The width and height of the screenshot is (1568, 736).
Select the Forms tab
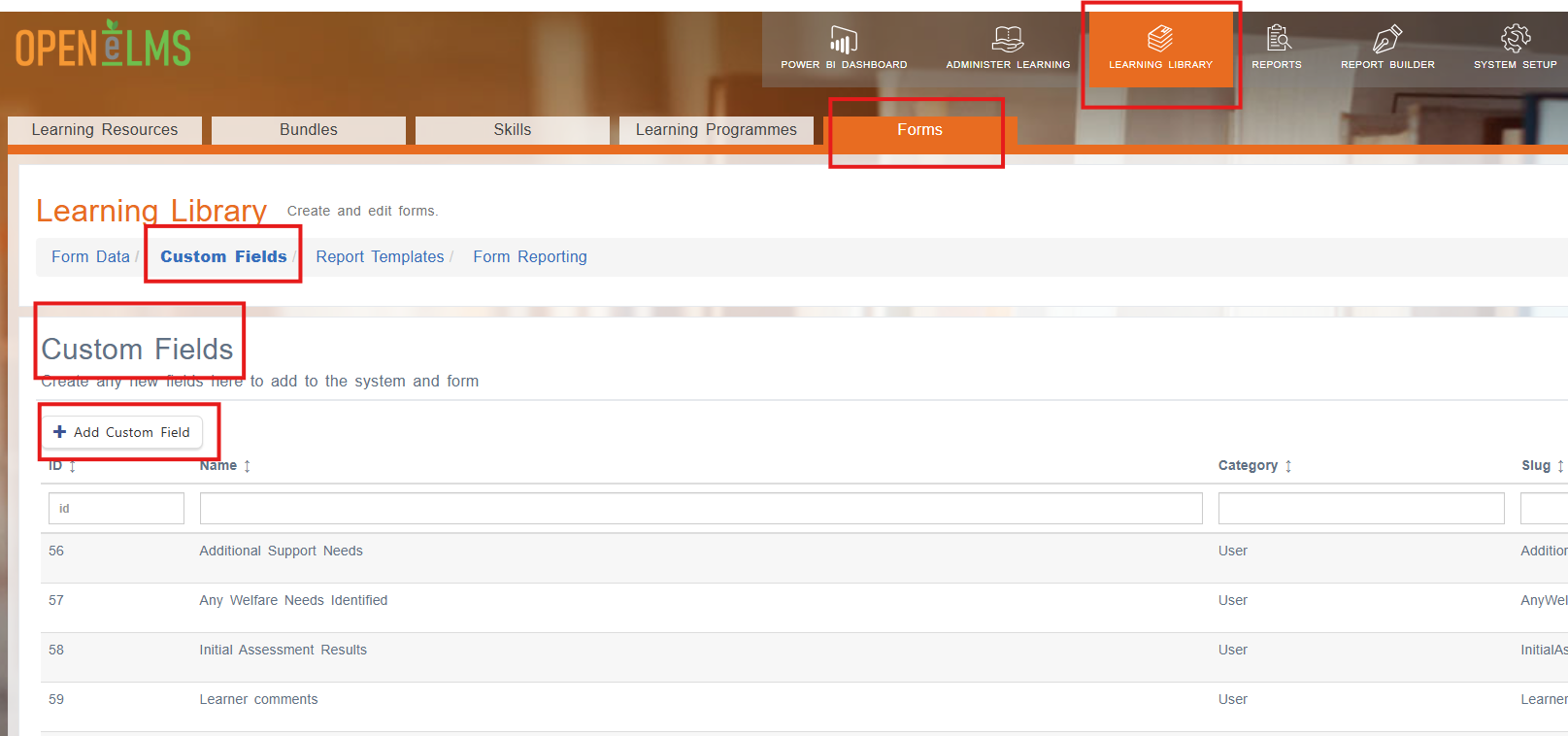click(x=919, y=130)
